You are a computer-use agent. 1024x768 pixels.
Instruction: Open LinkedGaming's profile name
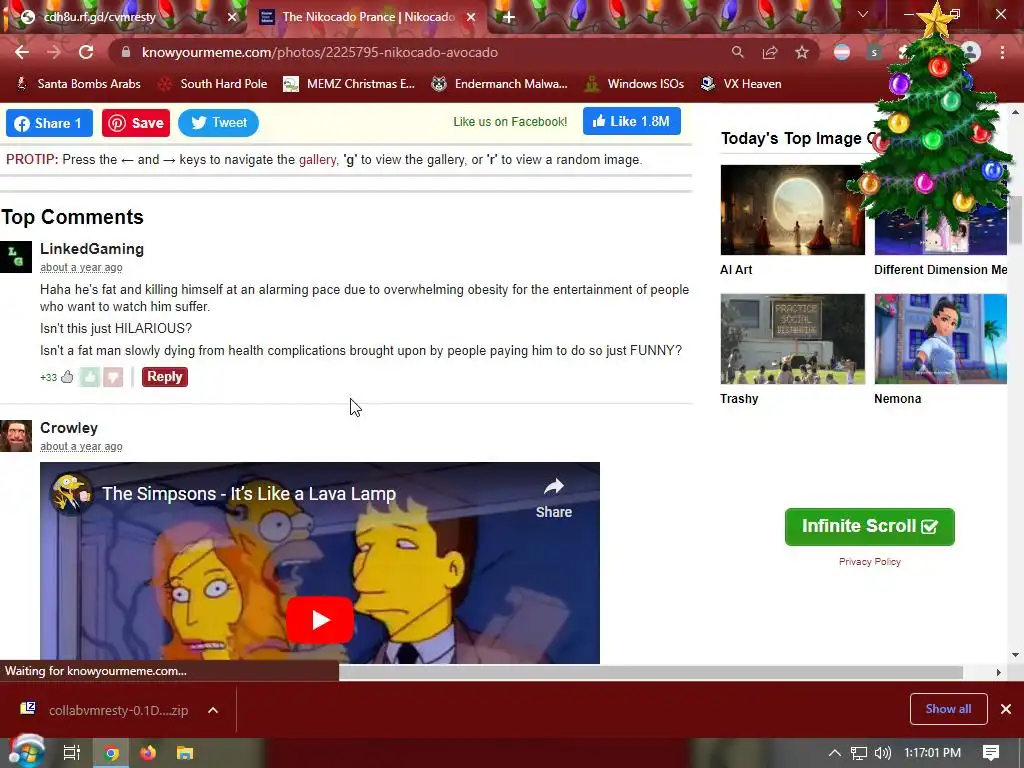coord(92,249)
